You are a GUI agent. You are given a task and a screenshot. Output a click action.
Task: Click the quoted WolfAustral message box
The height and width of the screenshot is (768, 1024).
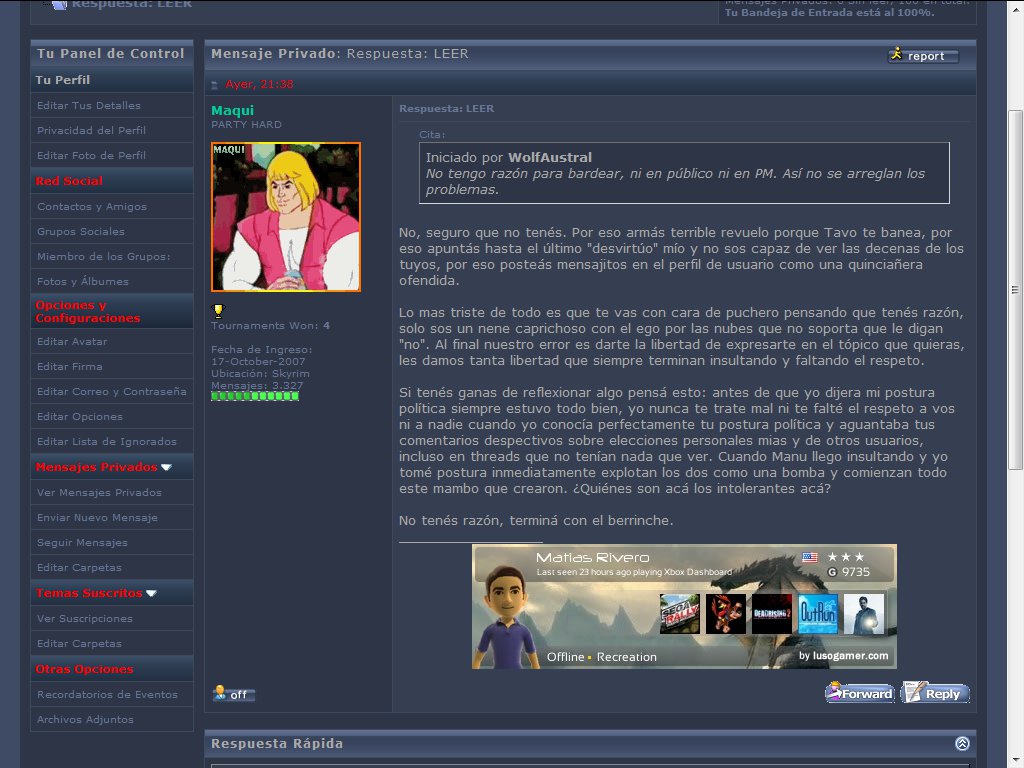point(684,173)
